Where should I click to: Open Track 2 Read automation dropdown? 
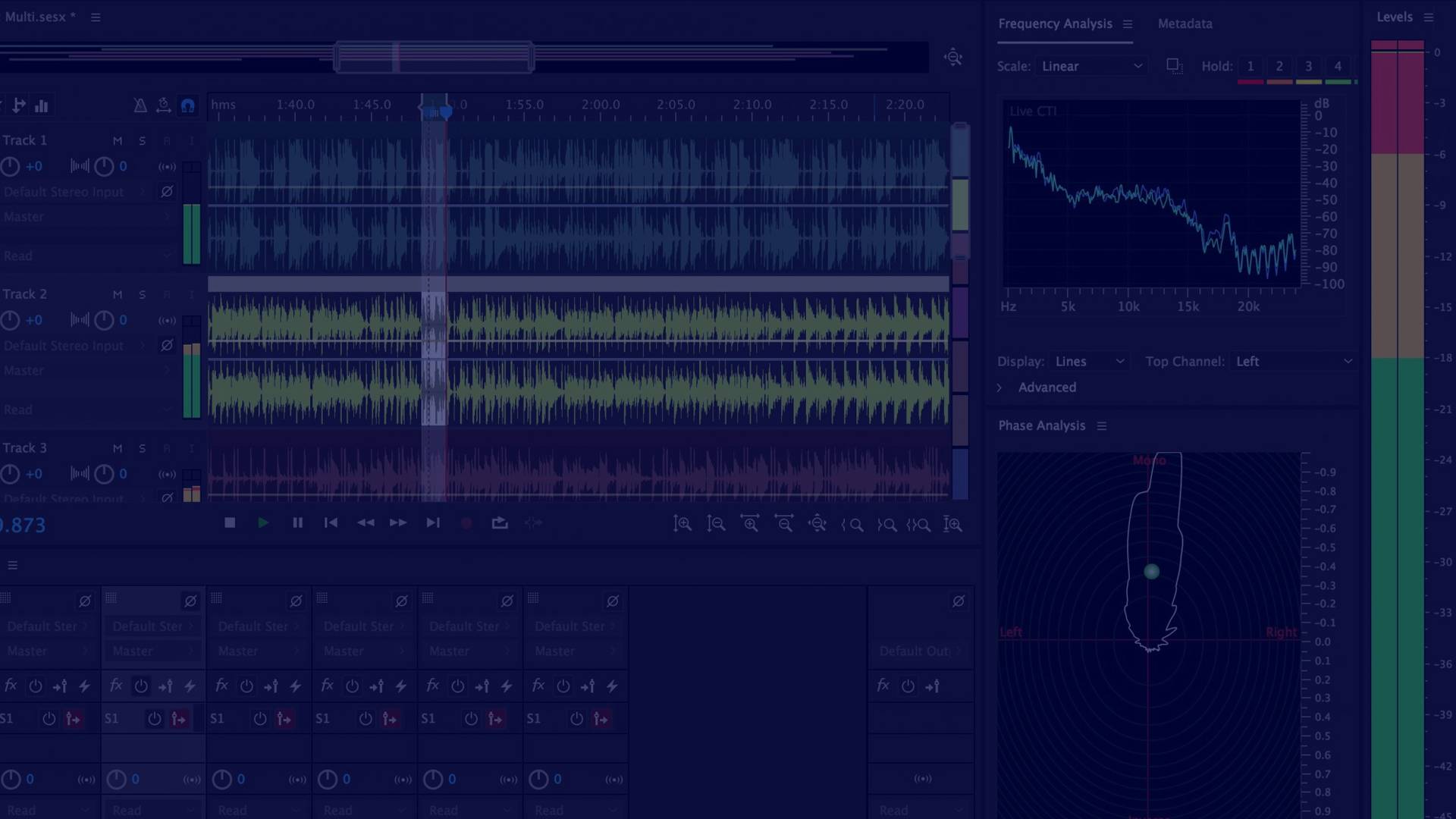pos(86,409)
